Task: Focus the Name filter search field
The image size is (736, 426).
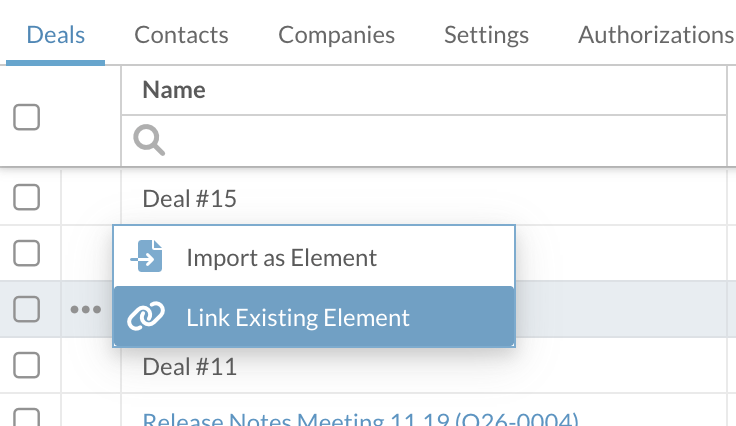Action: (x=440, y=141)
